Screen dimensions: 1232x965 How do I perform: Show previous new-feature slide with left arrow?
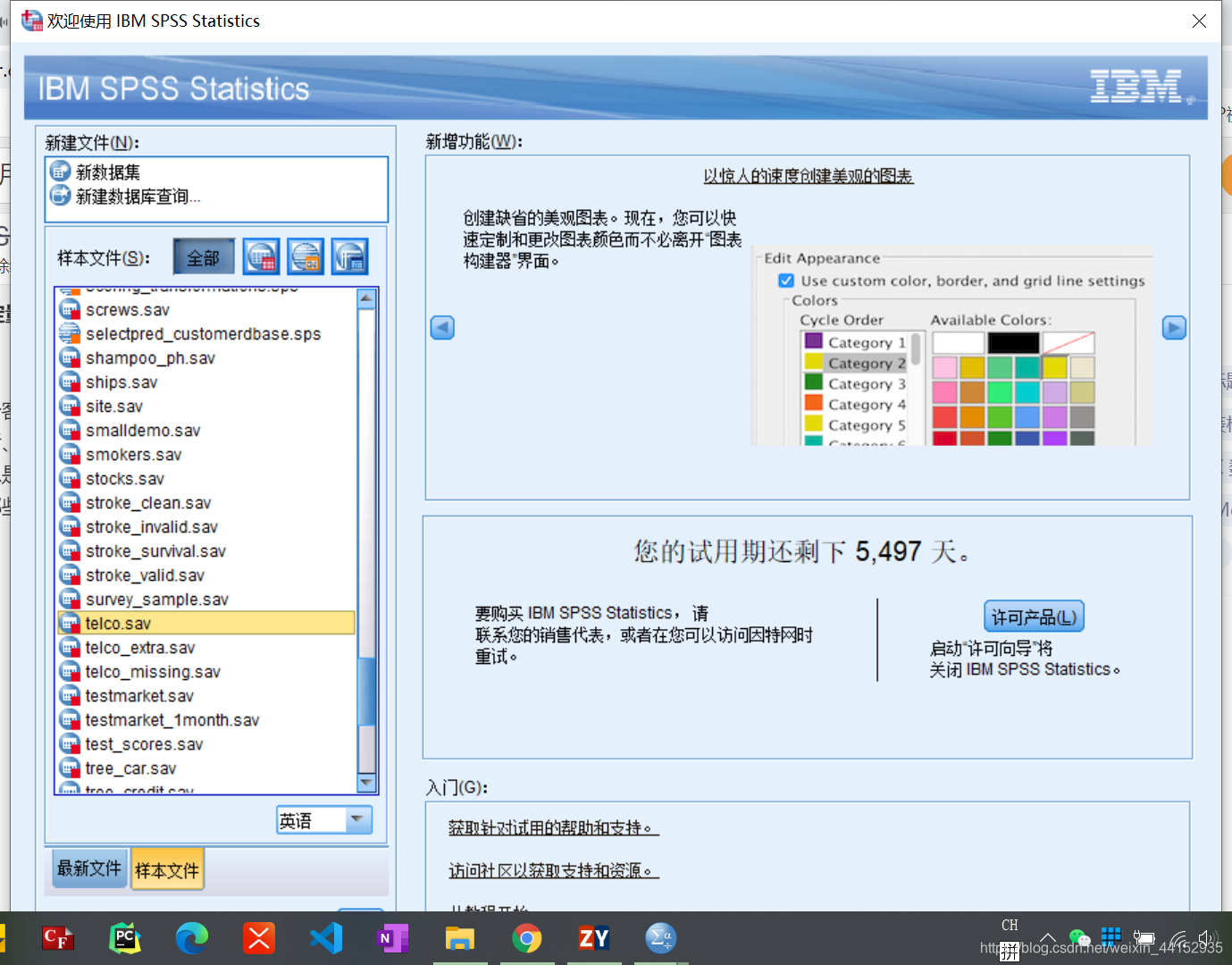point(442,327)
